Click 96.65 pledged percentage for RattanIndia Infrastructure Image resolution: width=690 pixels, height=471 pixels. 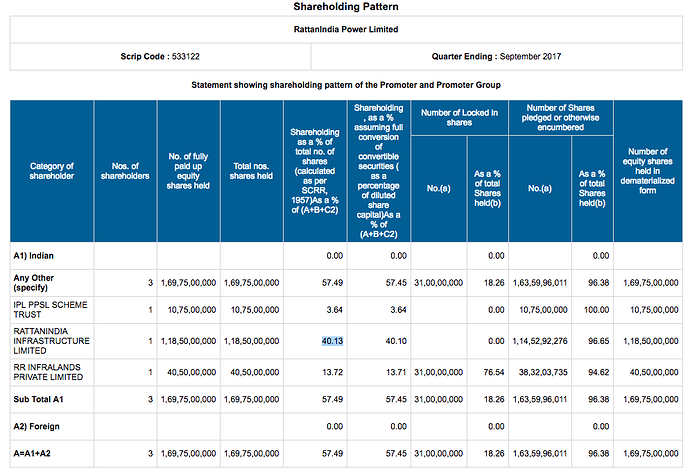click(x=598, y=341)
